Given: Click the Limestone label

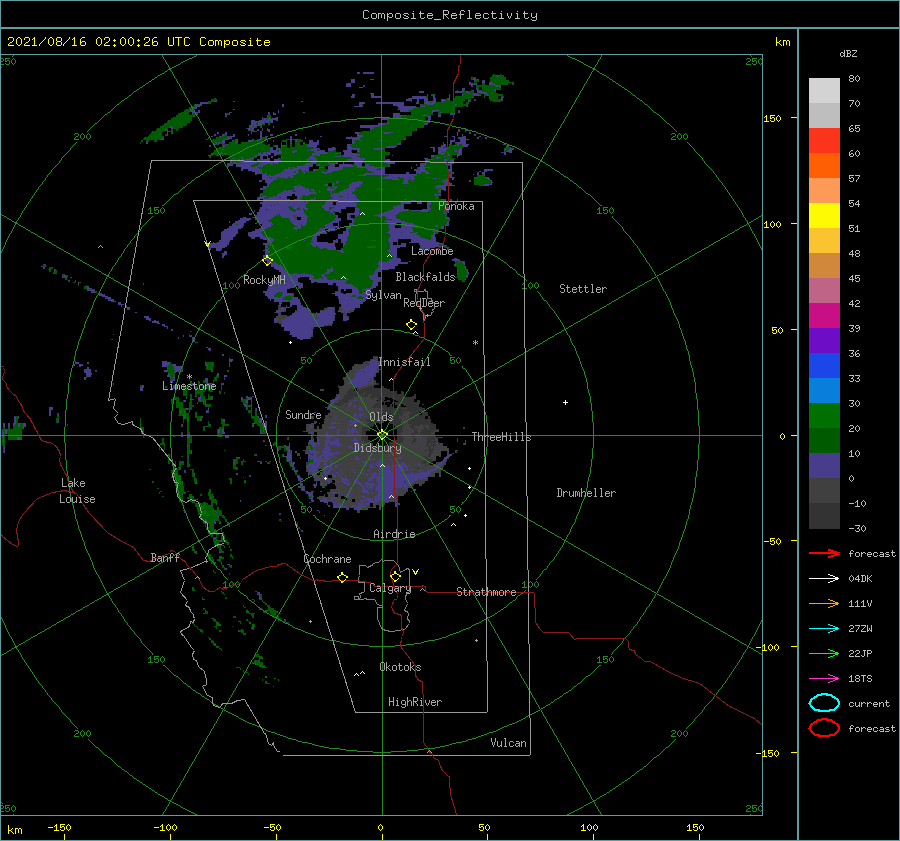Looking at the screenshot, I should [x=189, y=386].
